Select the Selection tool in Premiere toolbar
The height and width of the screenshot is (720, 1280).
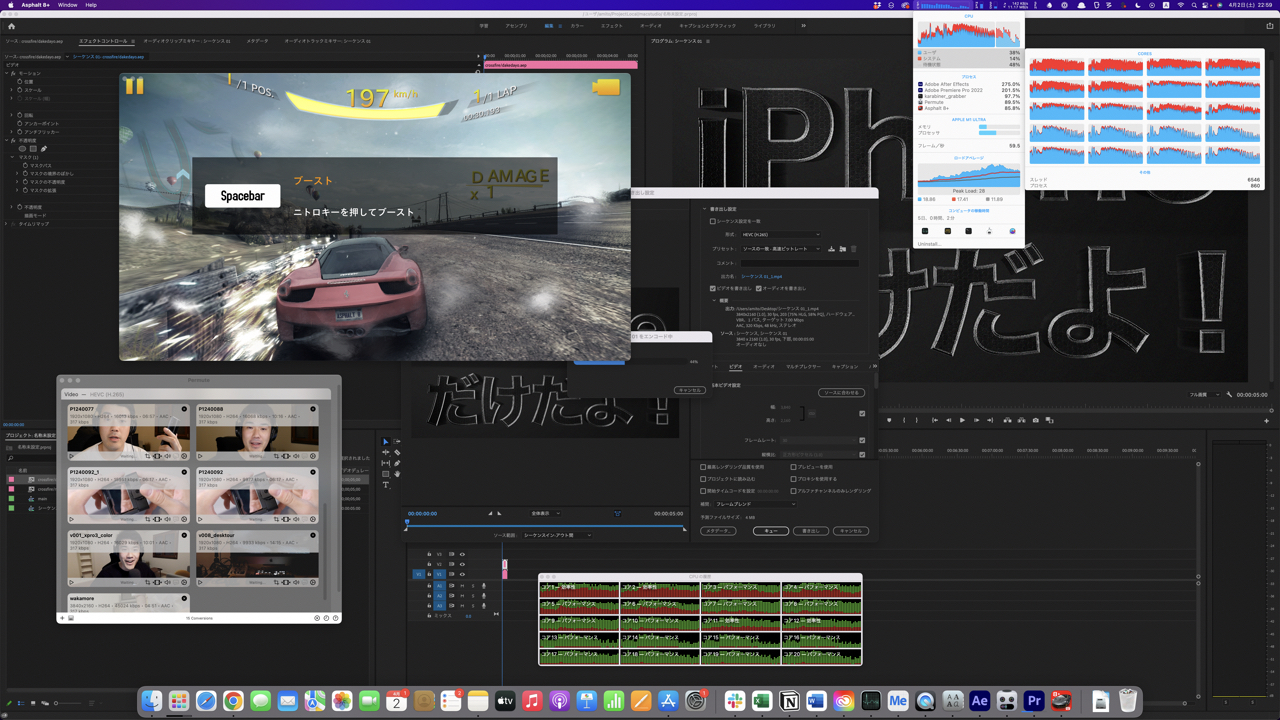click(385, 441)
